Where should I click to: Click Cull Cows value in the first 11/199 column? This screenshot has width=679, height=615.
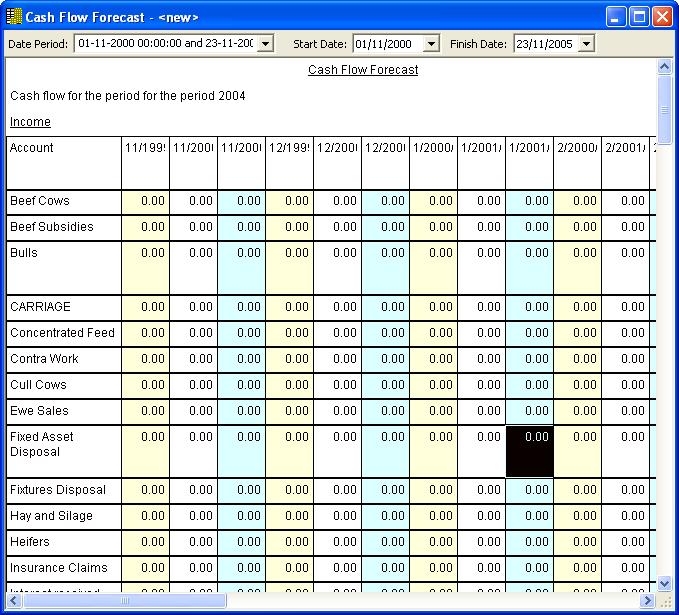point(146,385)
